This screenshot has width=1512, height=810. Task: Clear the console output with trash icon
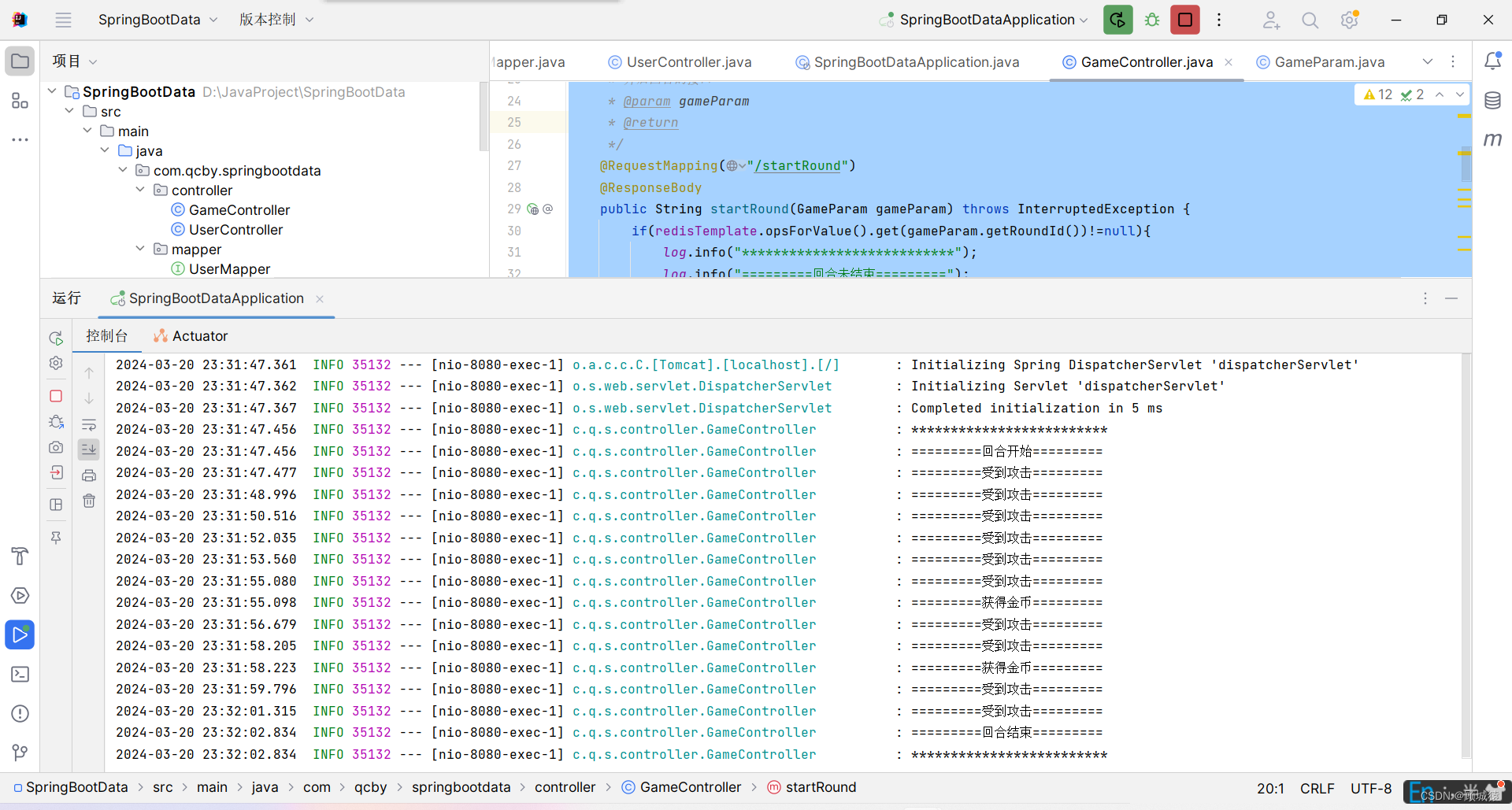(x=89, y=501)
